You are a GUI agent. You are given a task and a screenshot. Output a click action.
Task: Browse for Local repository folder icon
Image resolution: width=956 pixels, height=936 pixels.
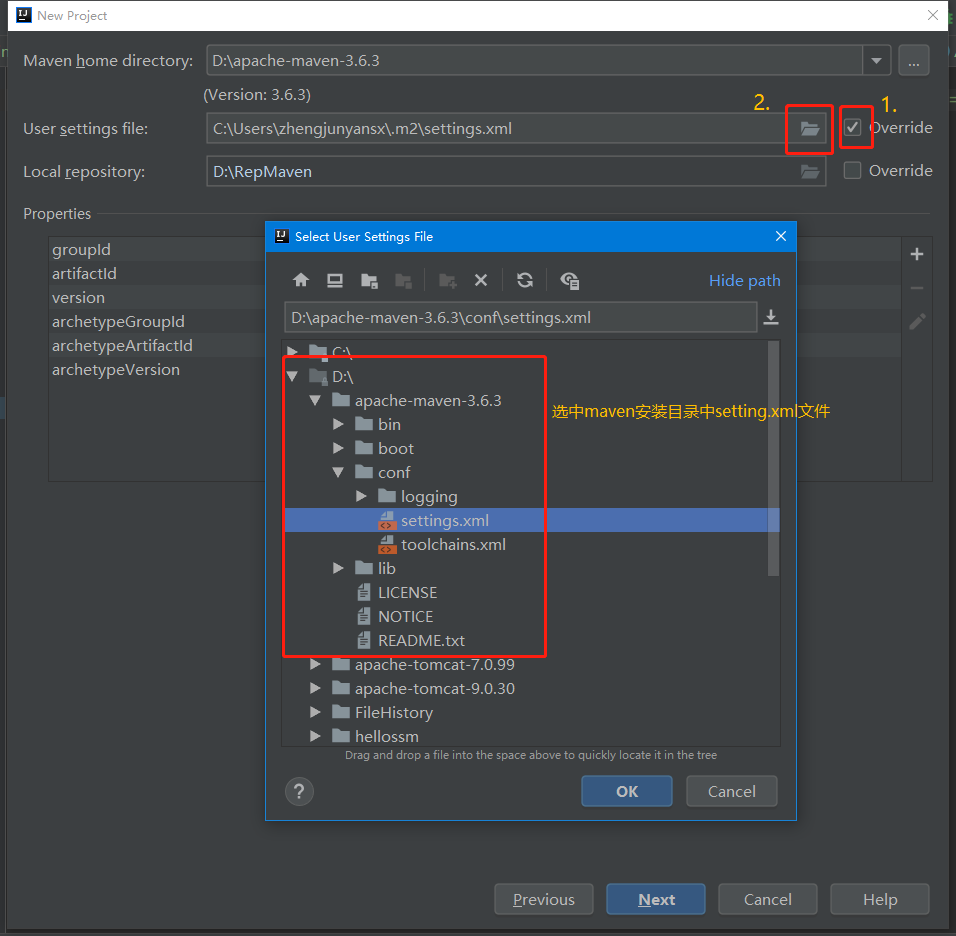810,171
